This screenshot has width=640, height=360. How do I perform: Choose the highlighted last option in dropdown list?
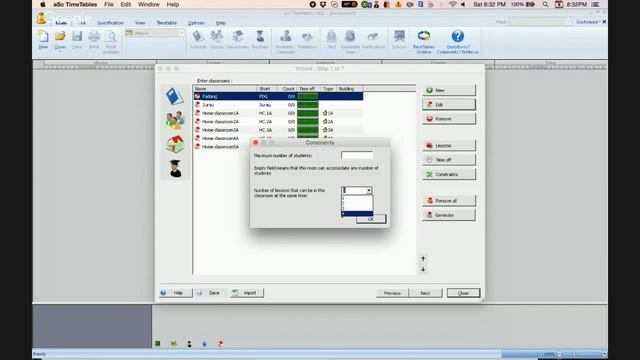click(x=357, y=213)
